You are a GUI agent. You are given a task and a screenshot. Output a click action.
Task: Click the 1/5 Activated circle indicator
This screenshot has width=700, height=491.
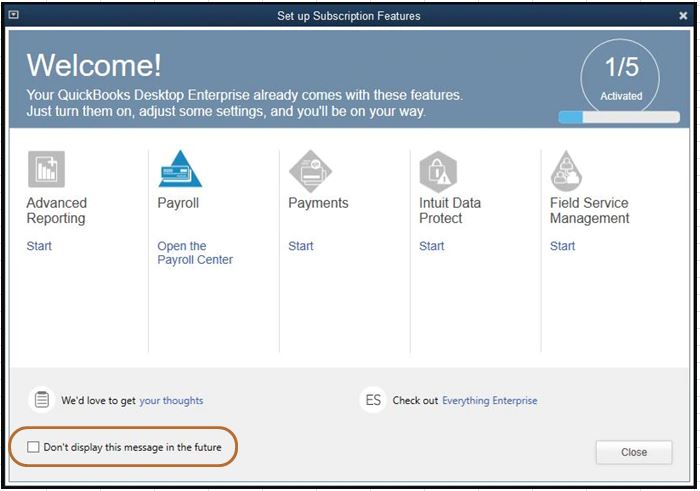[621, 77]
